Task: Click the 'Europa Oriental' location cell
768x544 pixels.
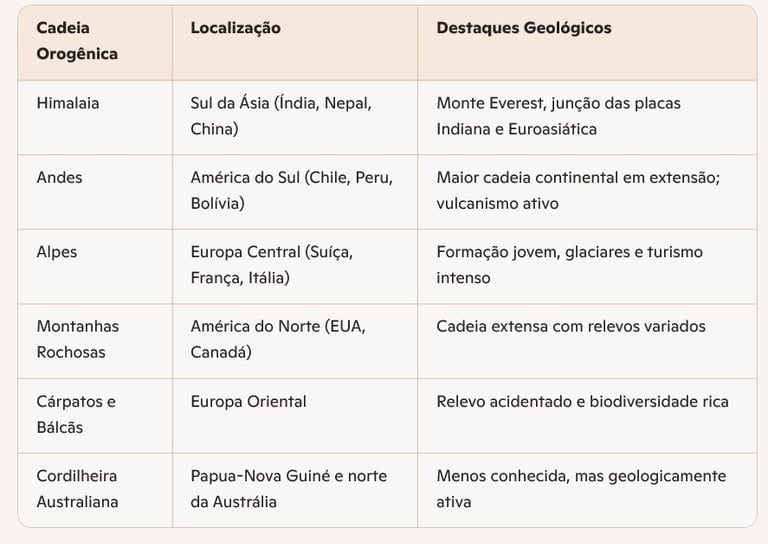Action: coord(249,402)
